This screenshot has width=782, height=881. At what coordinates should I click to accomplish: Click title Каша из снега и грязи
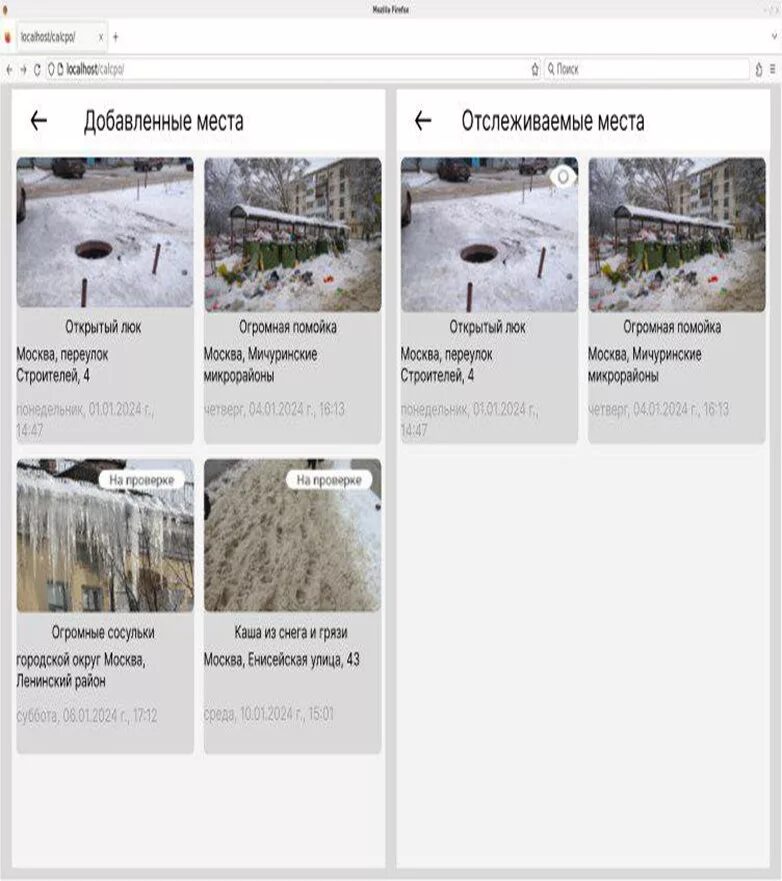coord(291,633)
